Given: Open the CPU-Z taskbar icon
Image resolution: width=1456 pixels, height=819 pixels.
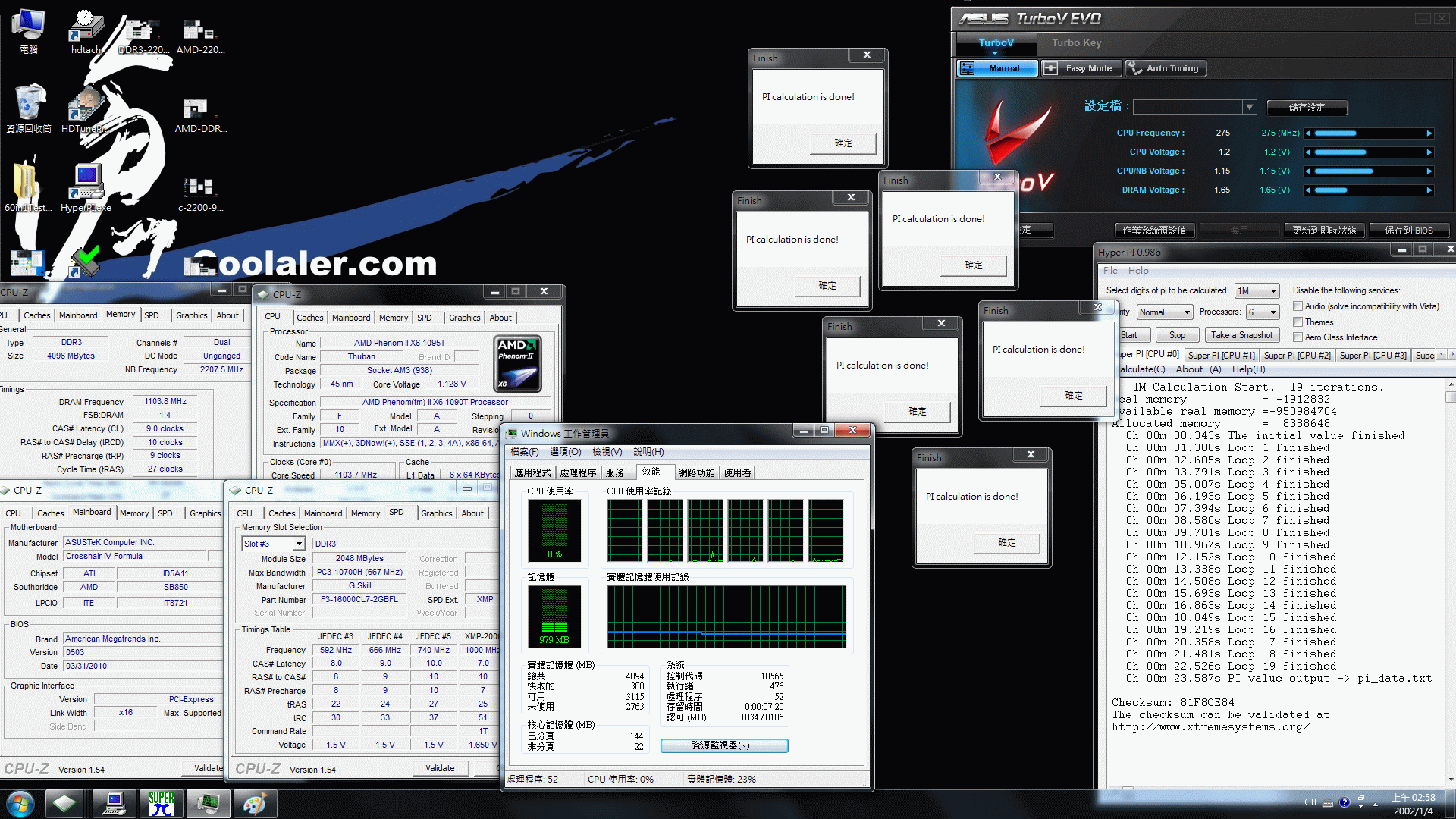Looking at the screenshot, I should [x=64, y=804].
